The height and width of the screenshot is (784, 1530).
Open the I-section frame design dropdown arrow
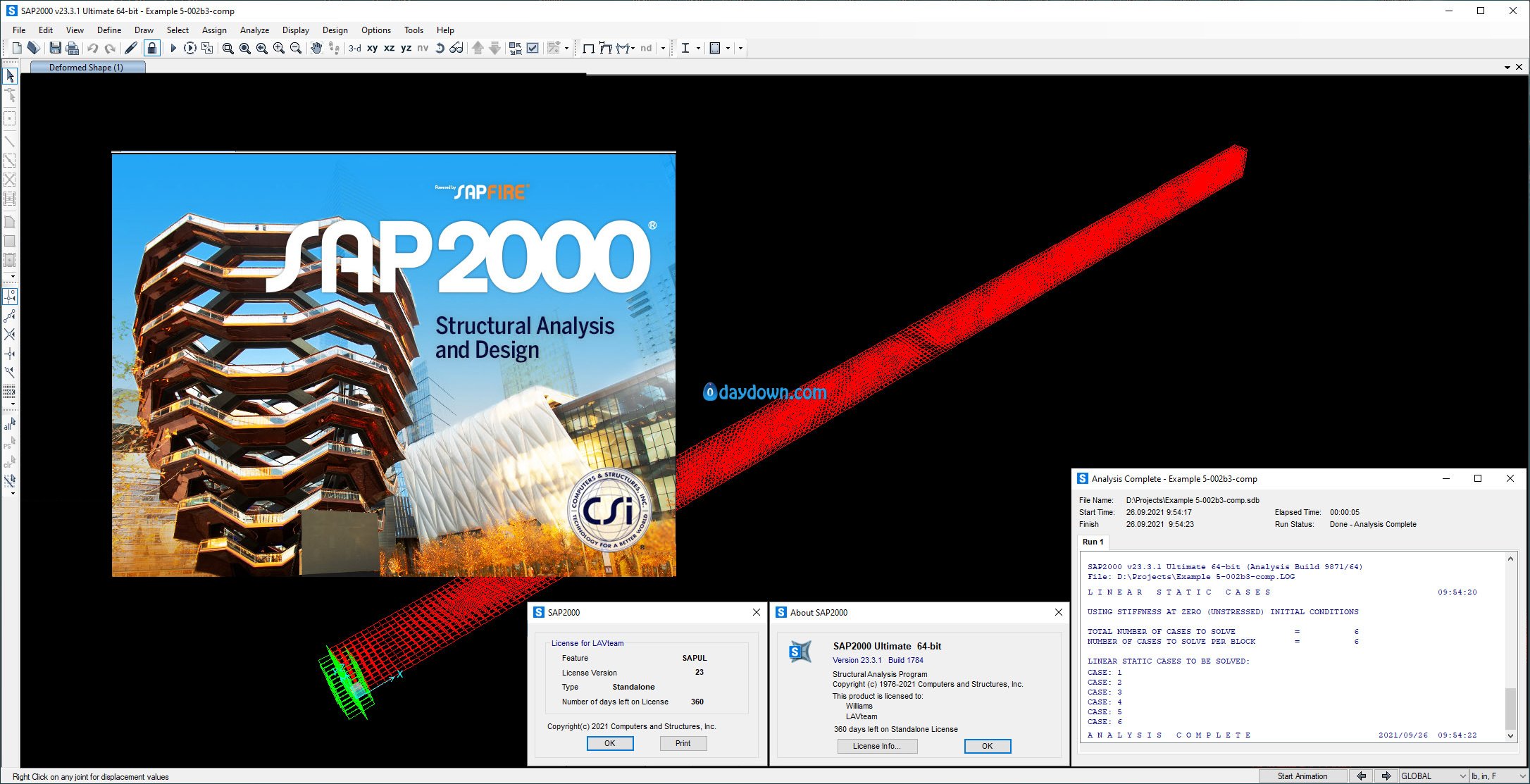click(x=698, y=48)
